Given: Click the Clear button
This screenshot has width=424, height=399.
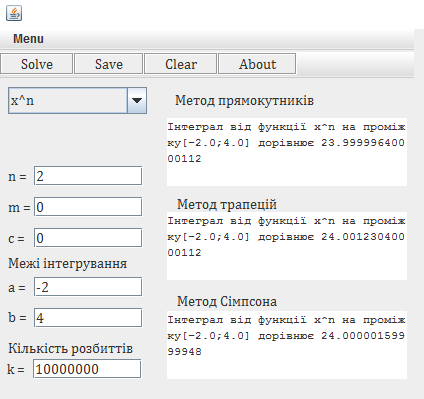Looking at the screenshot, I should [x=181, y=64].
